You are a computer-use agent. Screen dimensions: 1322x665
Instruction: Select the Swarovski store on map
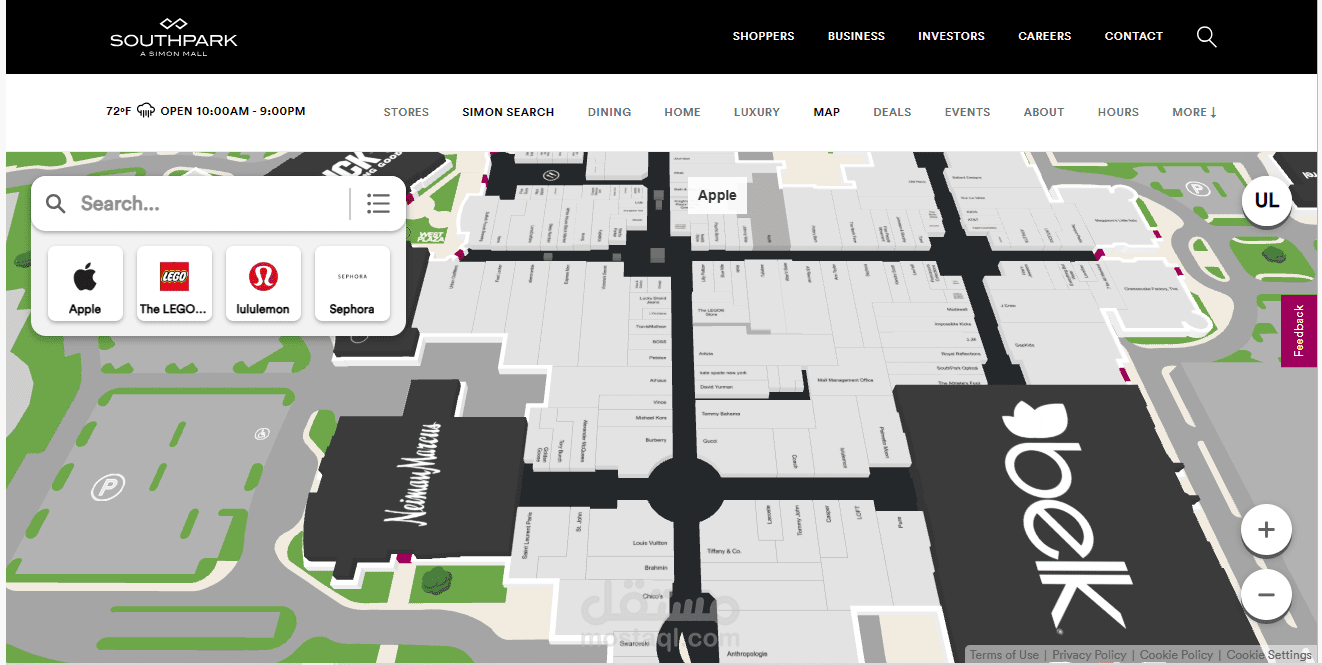coord(634,643)
